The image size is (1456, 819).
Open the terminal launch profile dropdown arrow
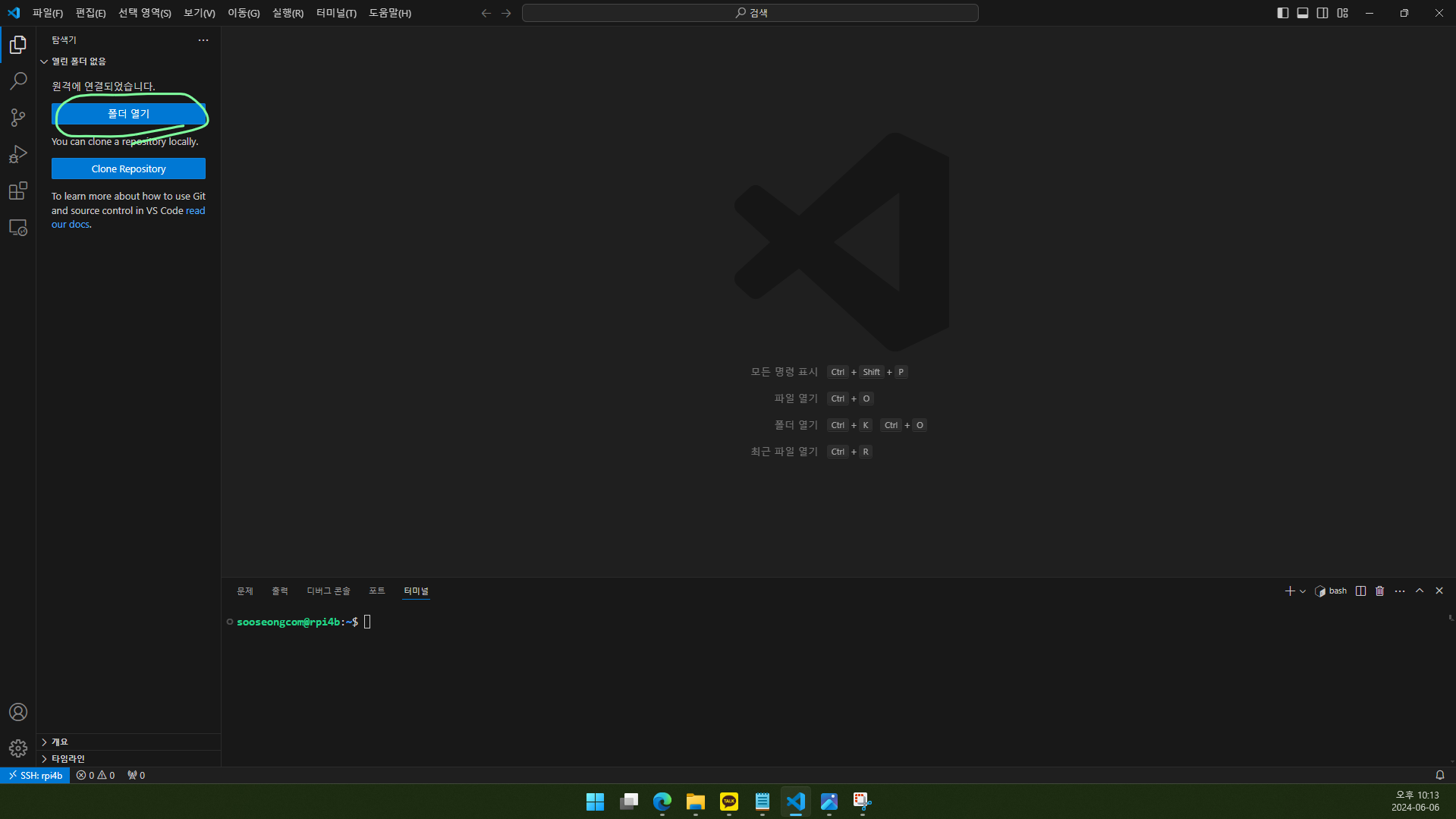point(1303,591)
